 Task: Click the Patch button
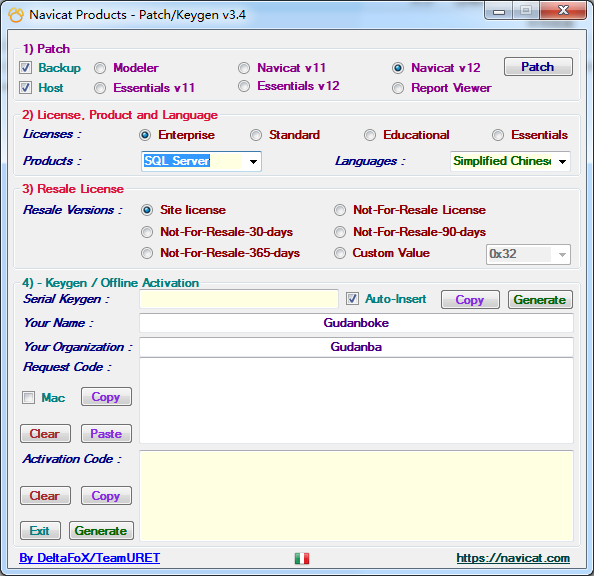[538, 67]
